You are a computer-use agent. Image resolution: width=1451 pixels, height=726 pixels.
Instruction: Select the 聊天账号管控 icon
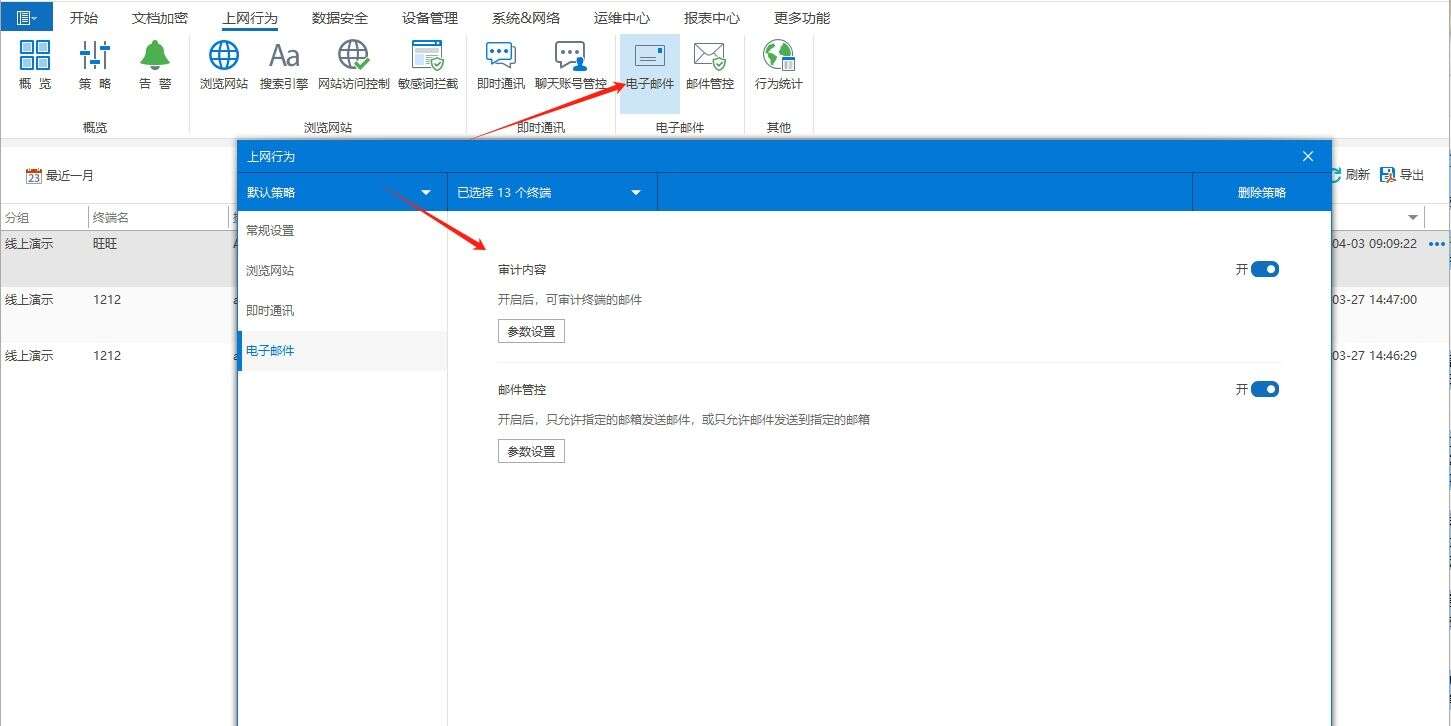coord(570,65)
